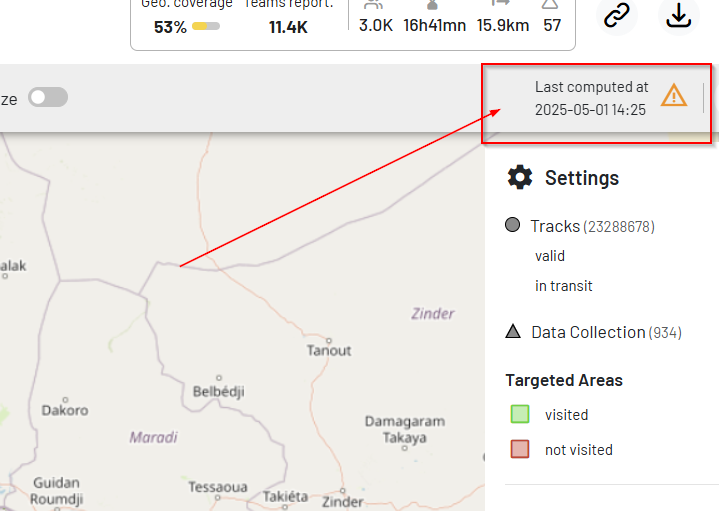Click the red not visited swatch
The image size is (719, 511).
[520, 449]
